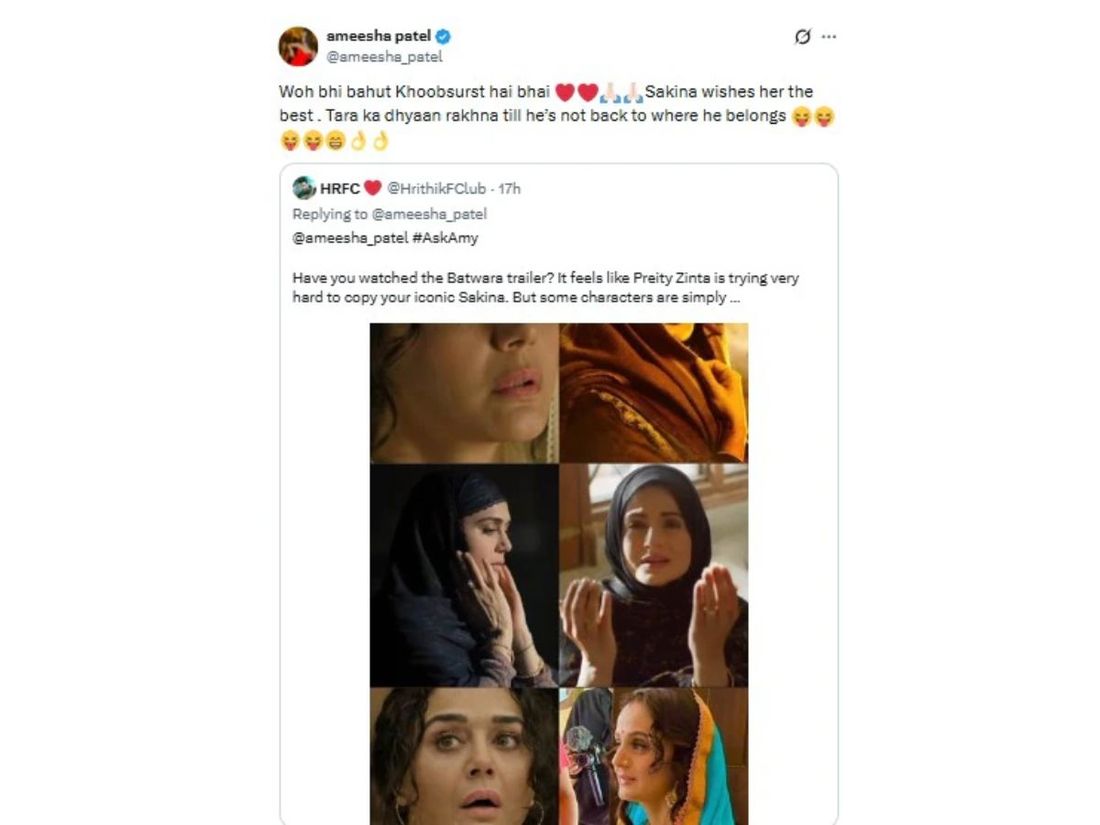Screen dimensions: 1100x825
Task: Click the HRFC profile avatar
Action: click(x=304, y=188)
